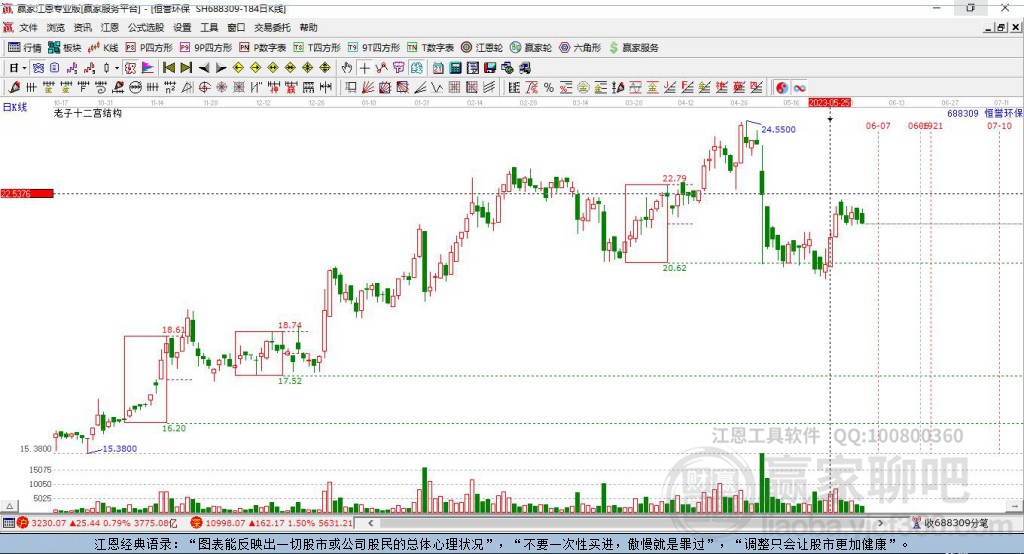This screenshot has width=1024, height=554.
Task: Click scrollbar left arrow below chart
Action: point(370,523)
